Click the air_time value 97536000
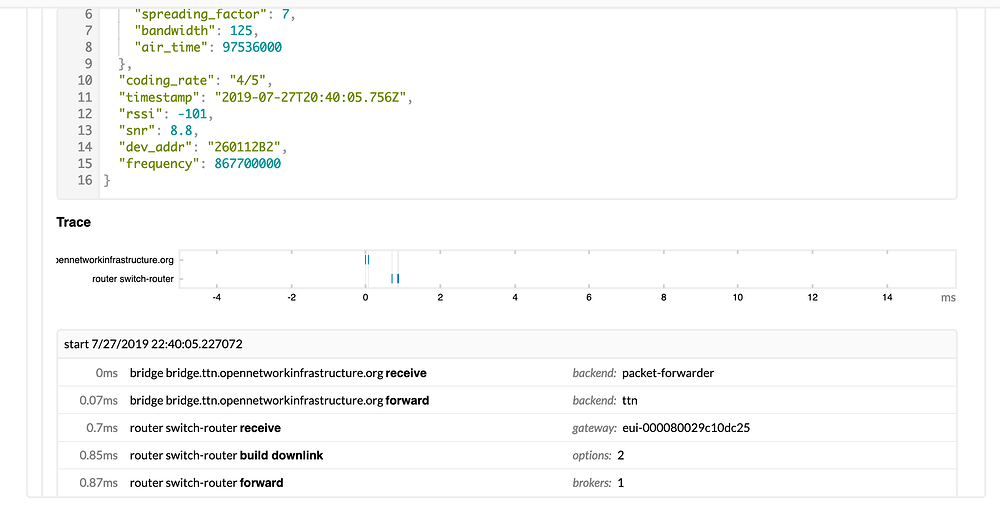This screenshot has width=1000, height=511. click(x=252, y=47)
